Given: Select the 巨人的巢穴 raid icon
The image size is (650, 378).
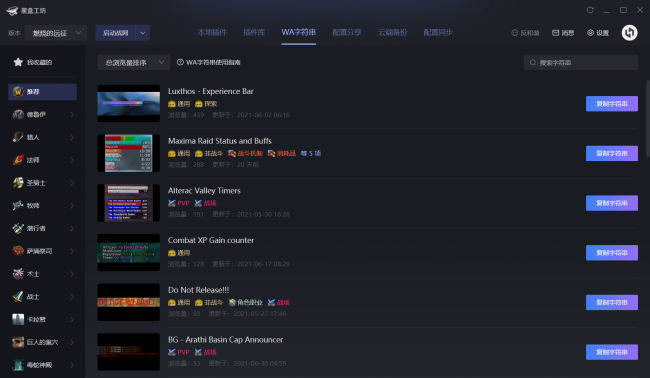Looking at the screenshot, I should pyautogui.click(x=18, y=342).
